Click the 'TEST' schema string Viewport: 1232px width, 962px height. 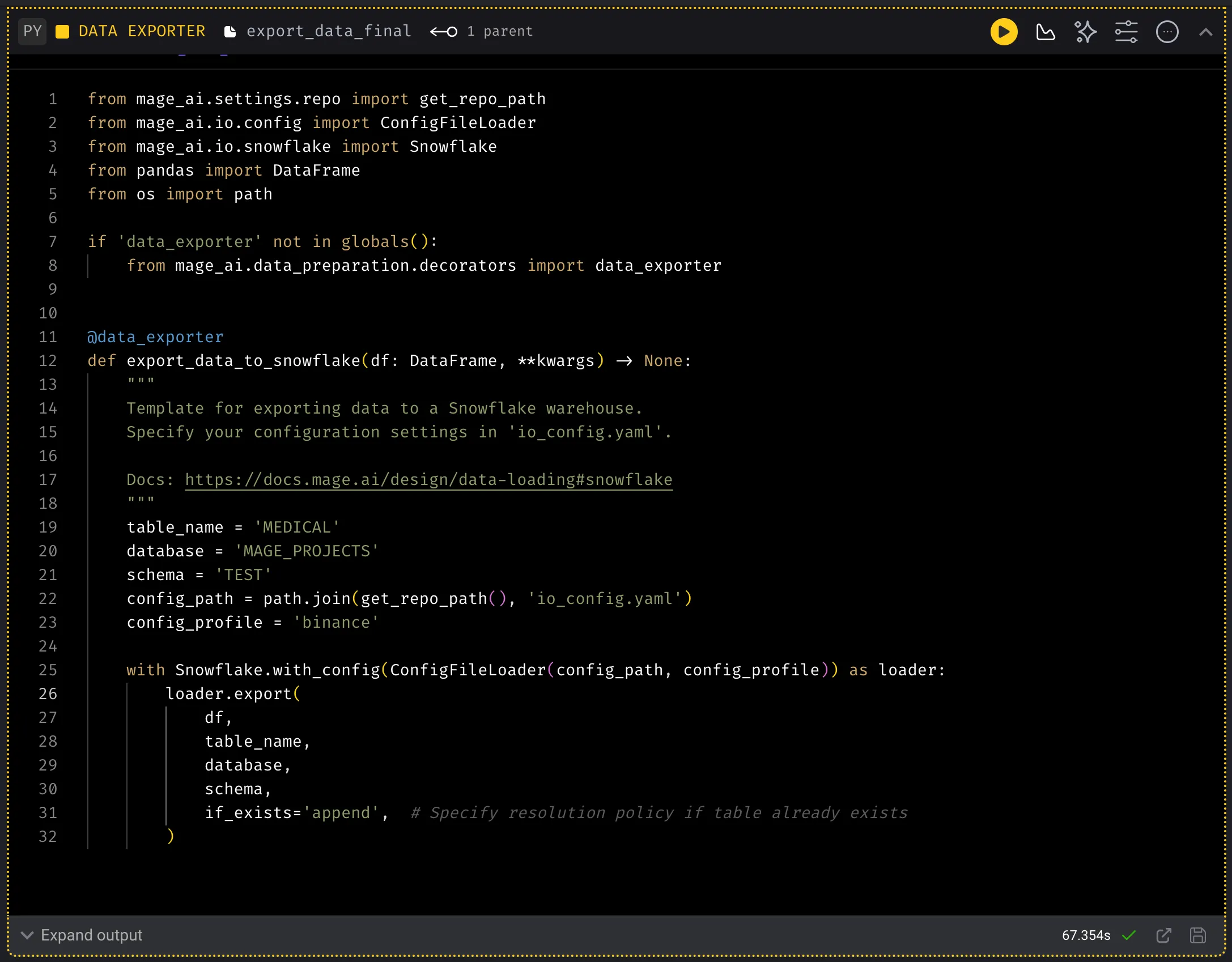point(243,575)
